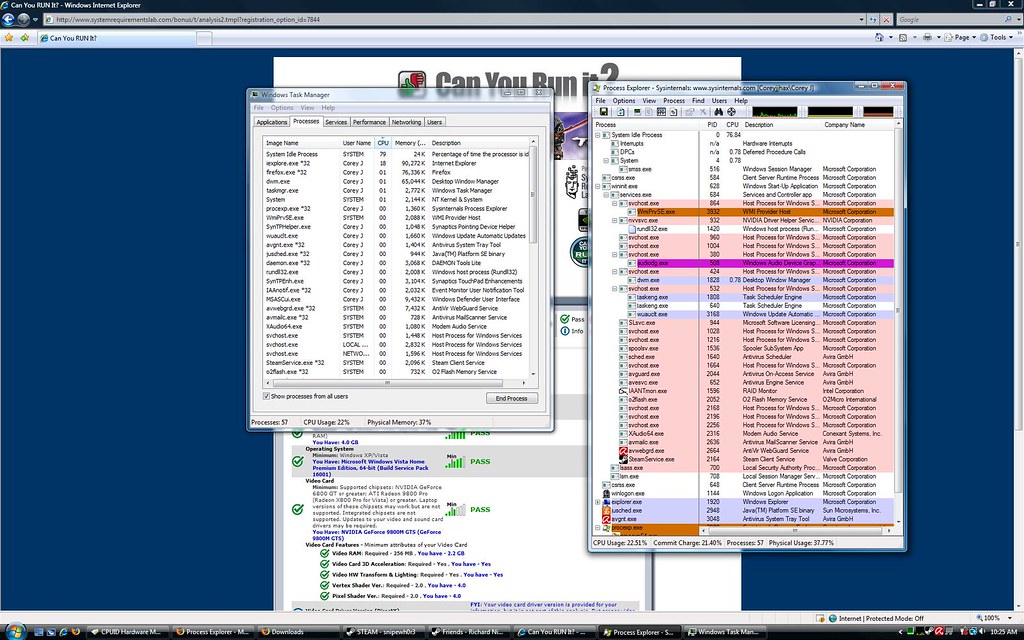Screen dimensions: 1024x640
Task: Collapse the System node in Process Explorer
Action: tap(606, 161)
